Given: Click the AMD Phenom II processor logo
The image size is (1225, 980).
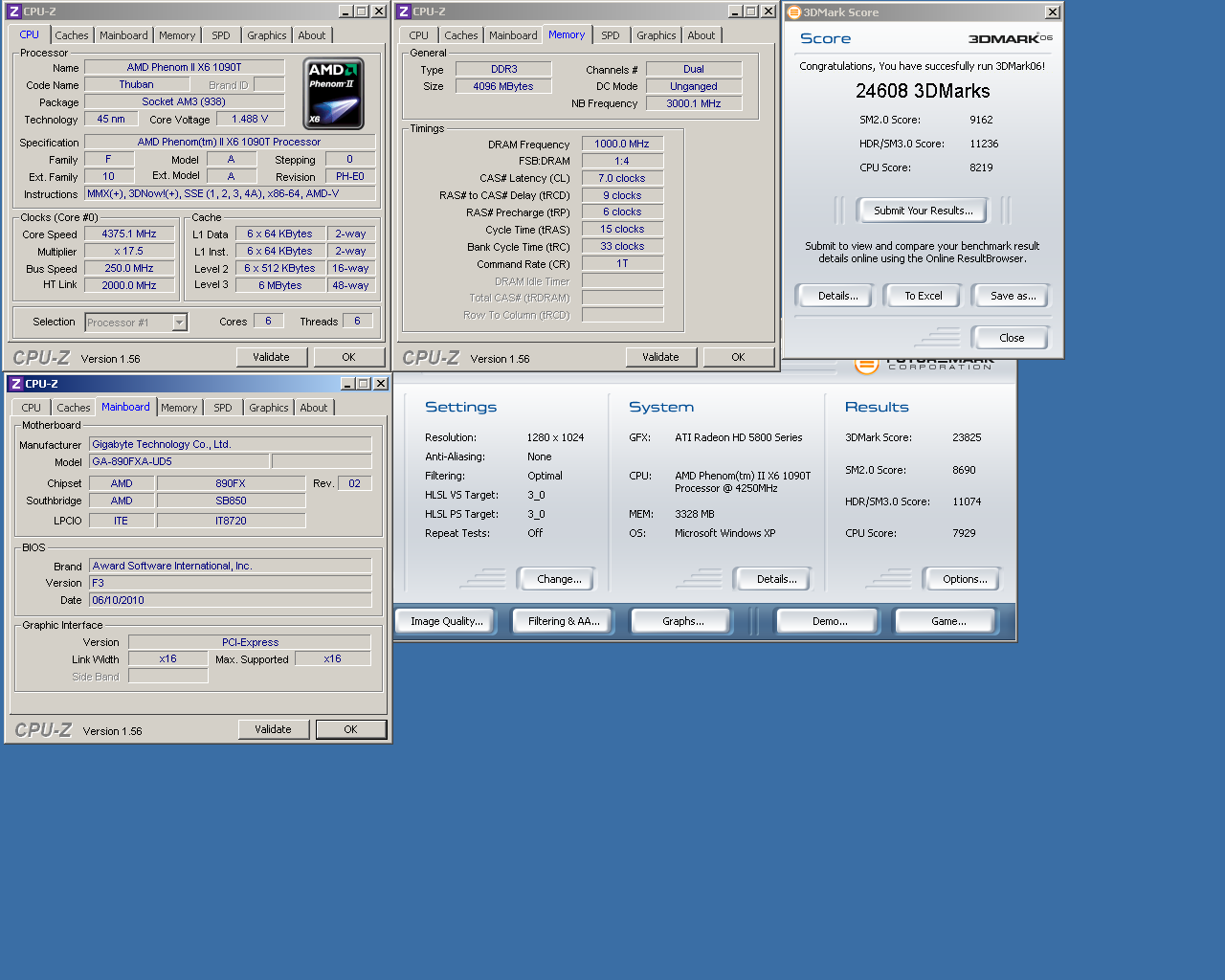Looking at the screenshot, I should click(x=333, y=94).
